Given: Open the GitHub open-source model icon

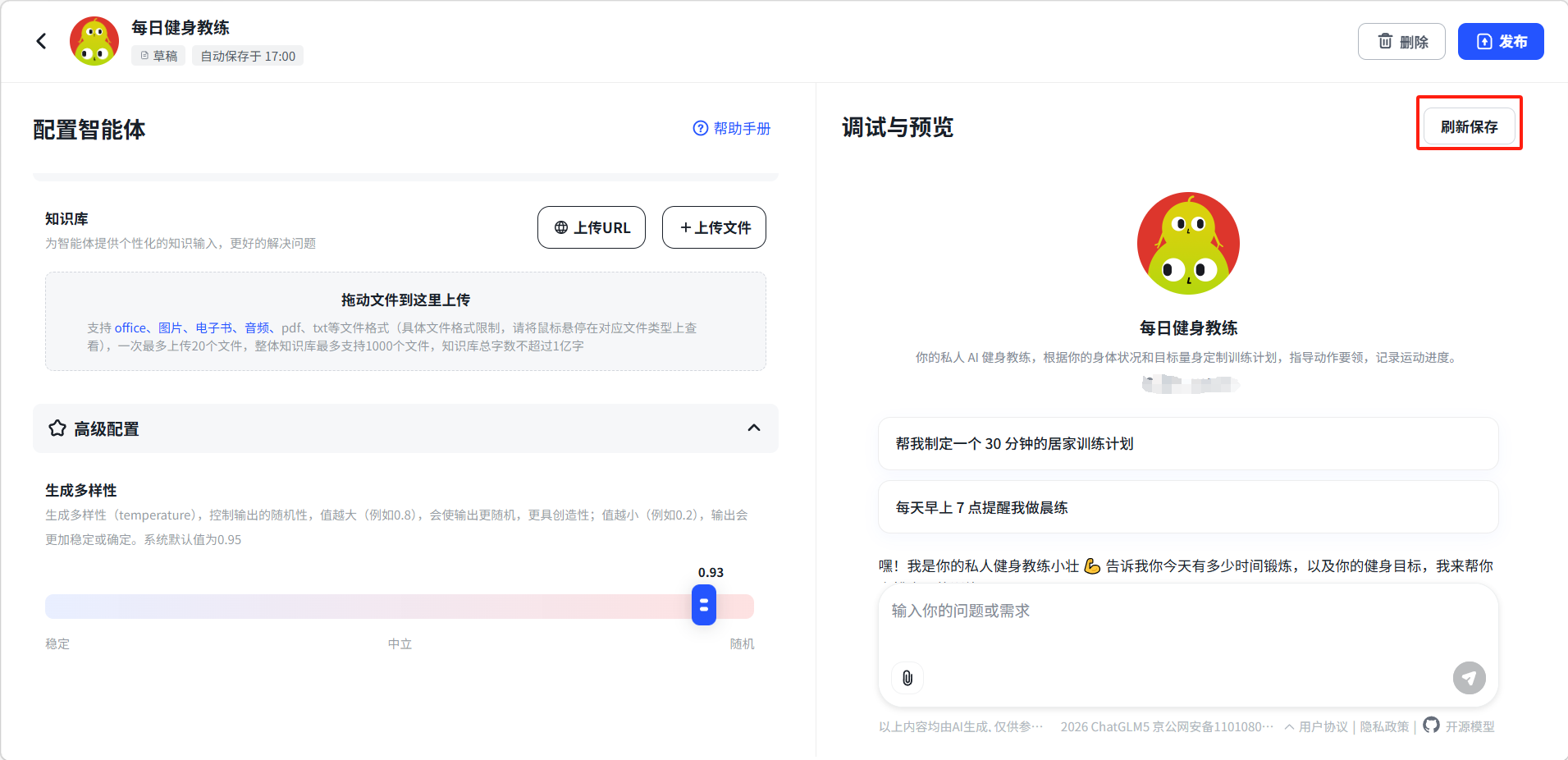Looking at the screenshot, I should point(1431,726).
